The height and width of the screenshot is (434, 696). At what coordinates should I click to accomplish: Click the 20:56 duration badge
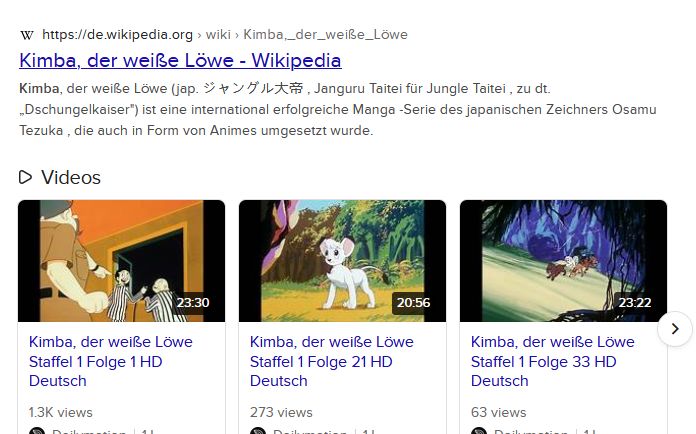[x=413, y=303]
